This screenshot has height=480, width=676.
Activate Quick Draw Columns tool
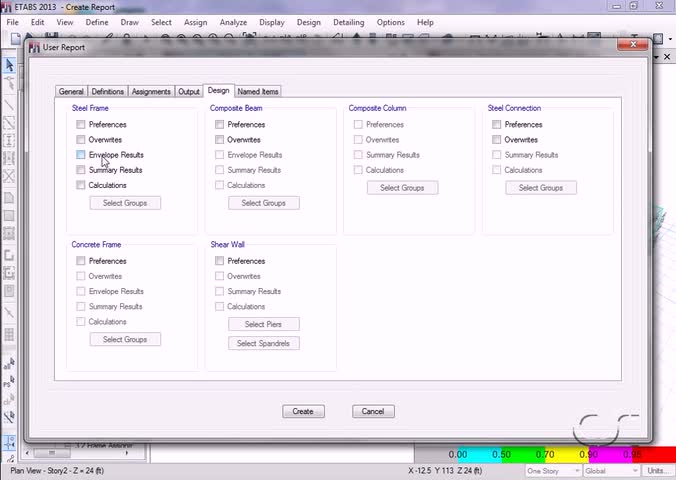click(9, 141)
